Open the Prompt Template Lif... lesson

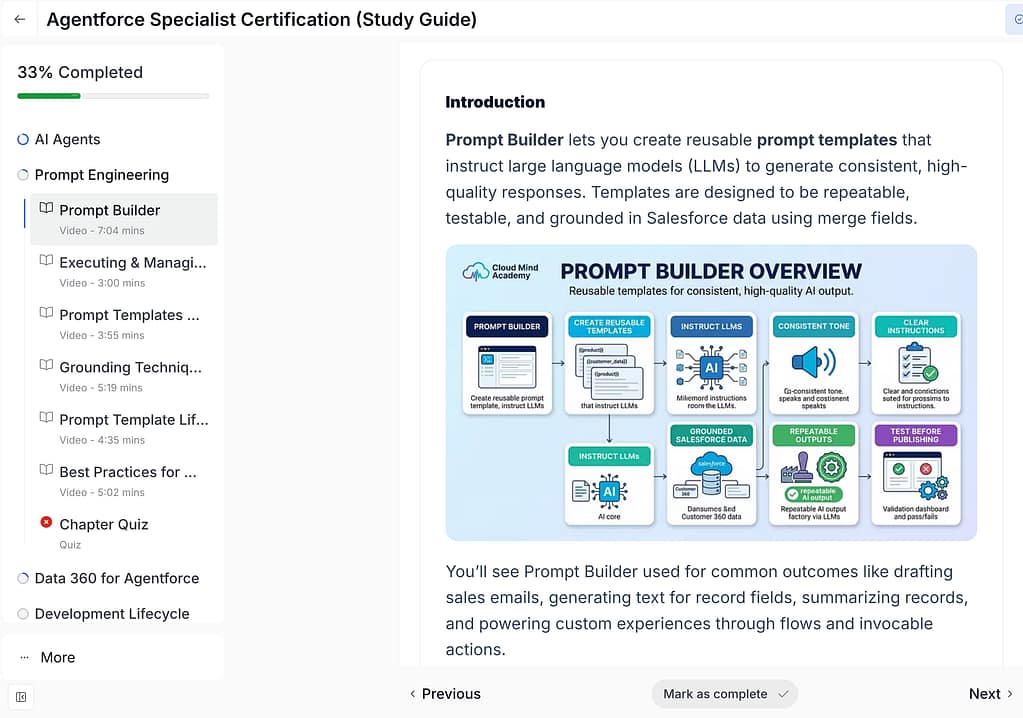coord(124,429)
